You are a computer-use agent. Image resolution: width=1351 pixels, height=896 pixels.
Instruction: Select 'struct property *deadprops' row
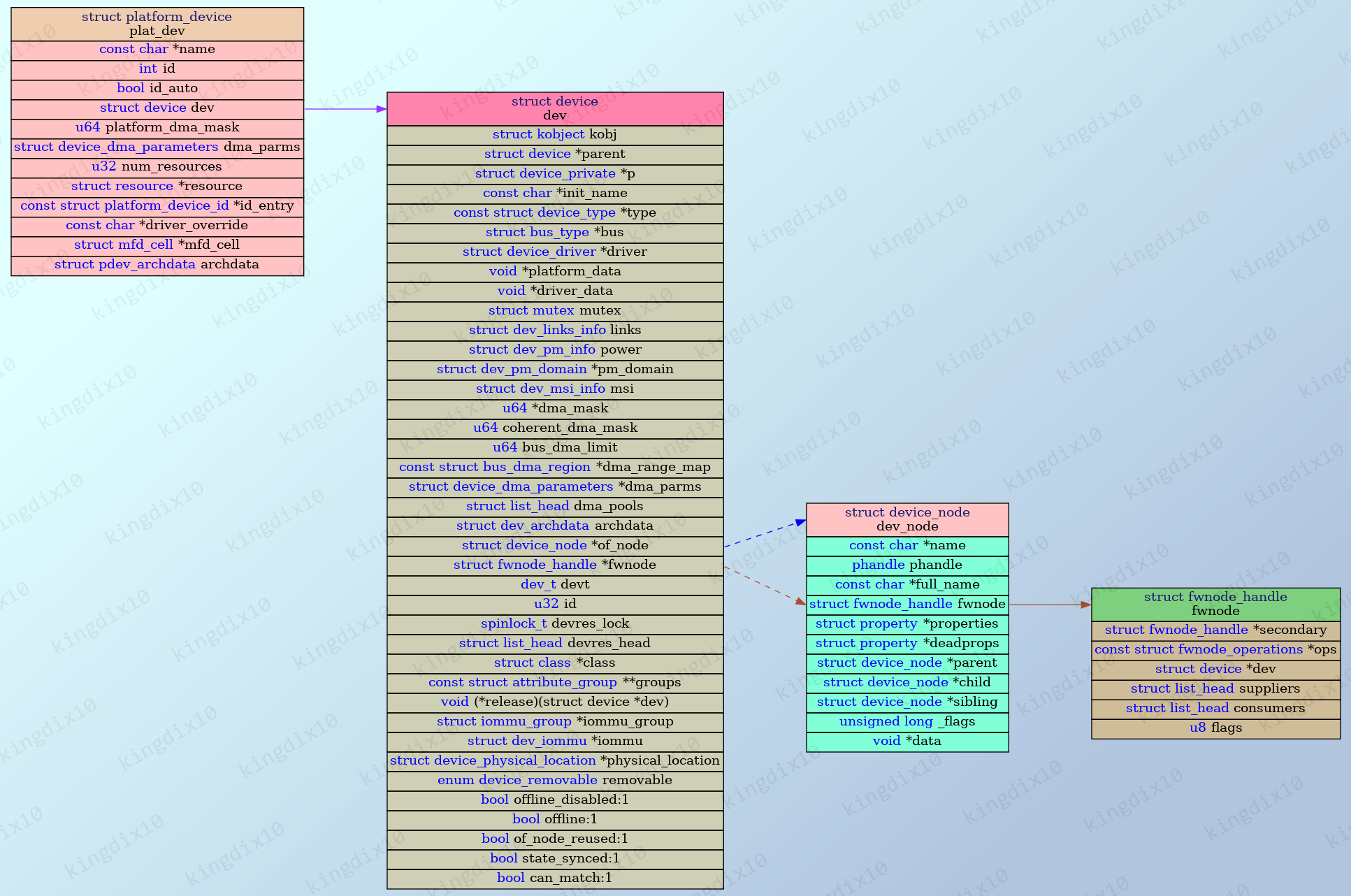pyautogui.click(x=907, y=644)
